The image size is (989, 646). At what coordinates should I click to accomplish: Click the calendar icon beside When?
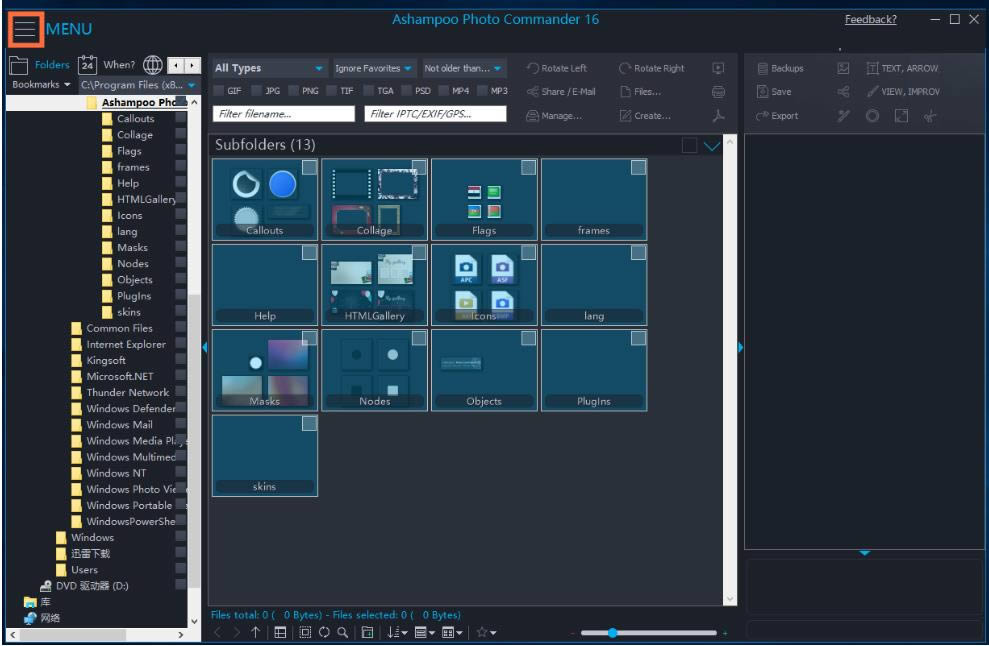[x=87, y=64]
